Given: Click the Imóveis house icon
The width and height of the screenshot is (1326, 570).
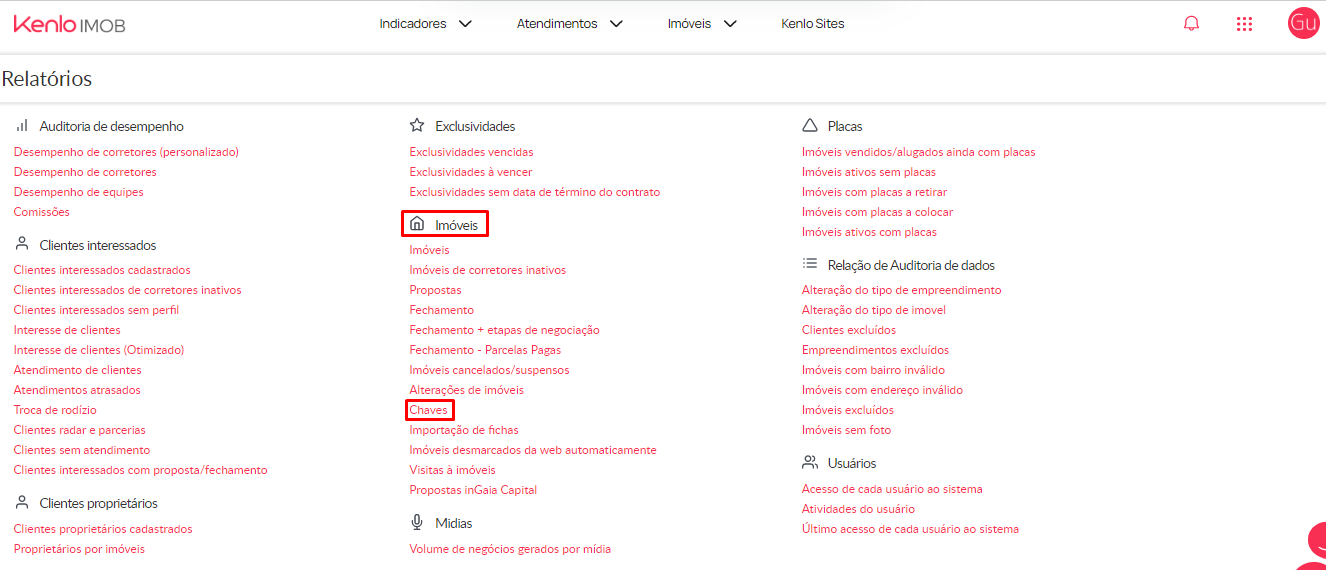Looking at the screenshot, I should (x=418, y=224).
